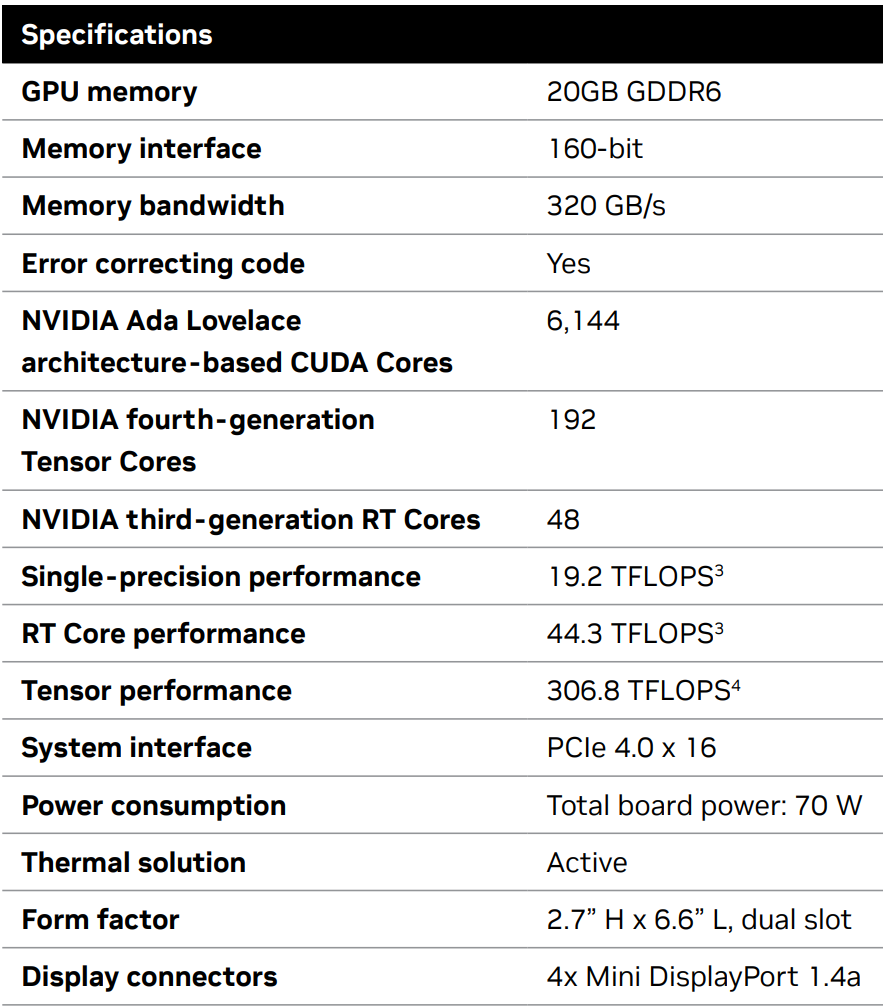Click the 20GB GDDR6 value
883x1006 pixels.
634,92
